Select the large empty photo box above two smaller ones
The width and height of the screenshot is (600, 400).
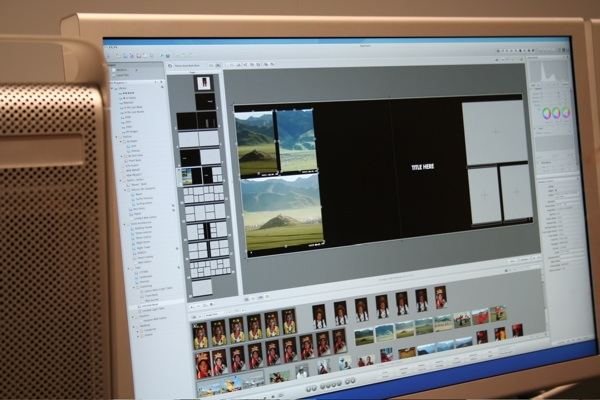tap(495, 132)
